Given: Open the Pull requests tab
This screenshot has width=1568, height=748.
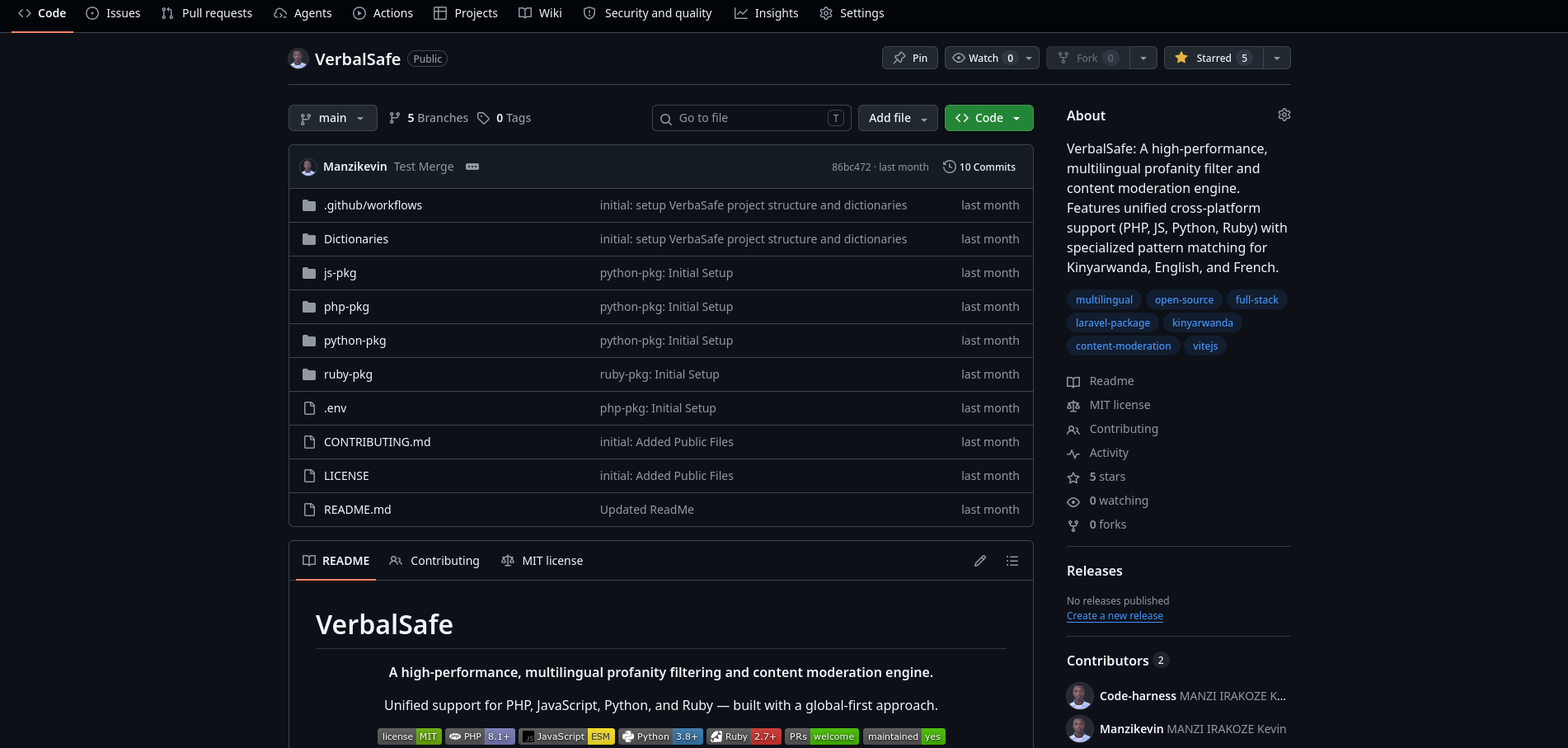Looking at the screenshot, I should tap(207, 13).
